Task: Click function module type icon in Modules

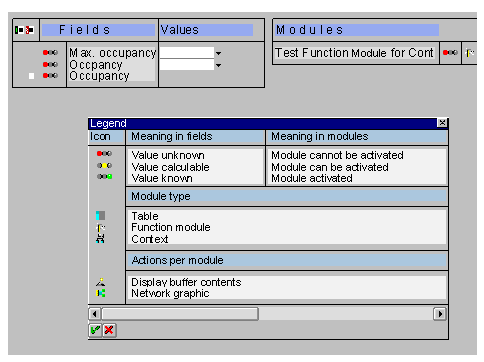Action: click(470, 53)
